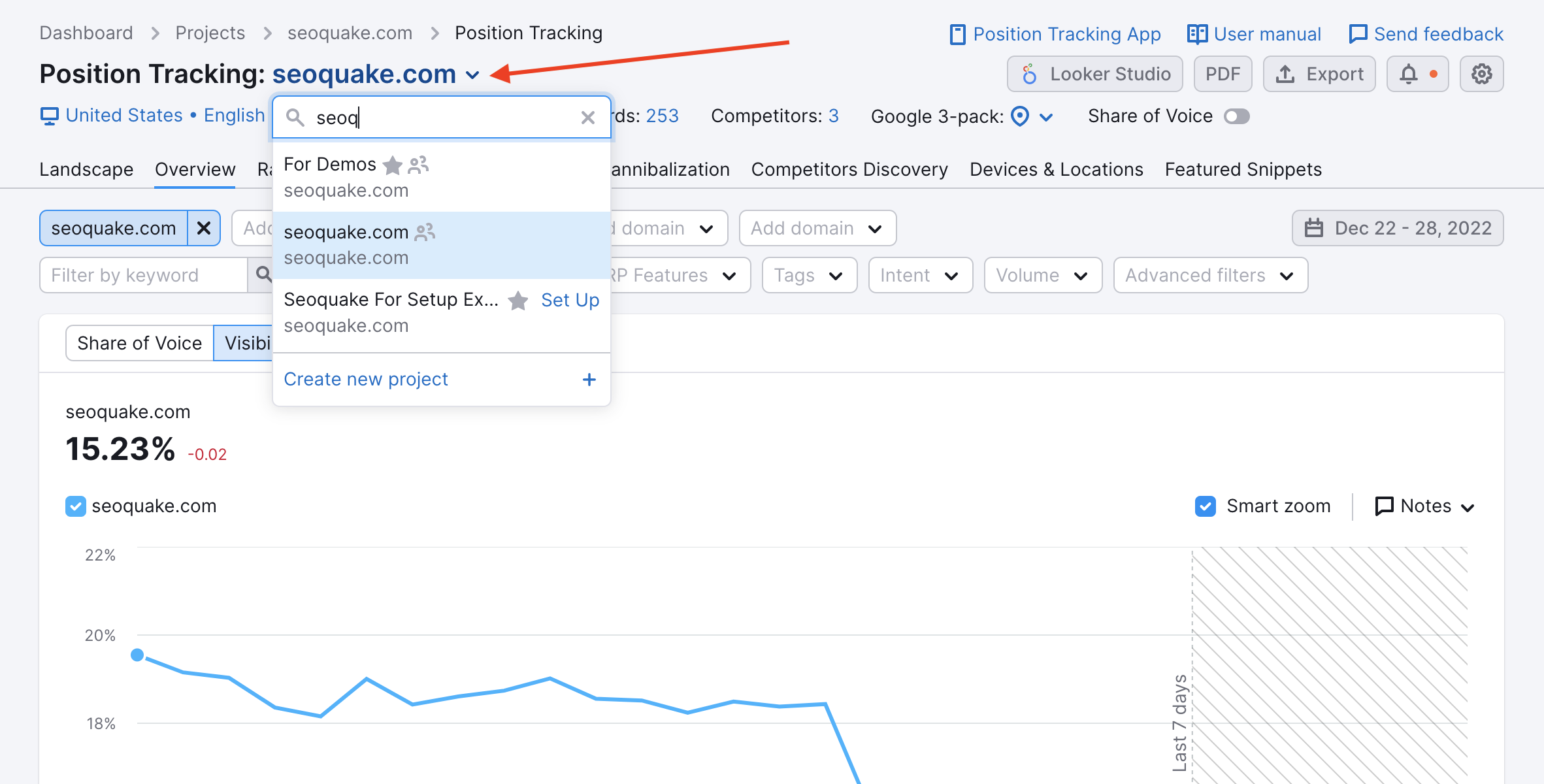1544x784 pixels.
Task: Click the Export upload icon
Action: 1285,74
